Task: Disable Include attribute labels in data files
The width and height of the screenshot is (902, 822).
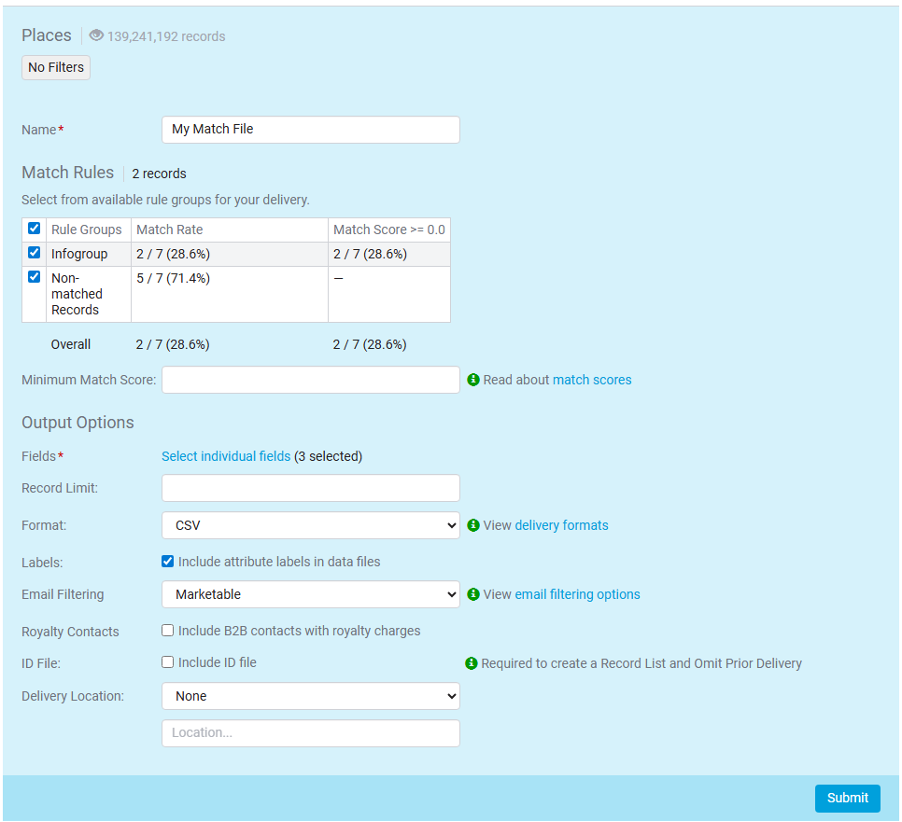Action: (168, 562)
